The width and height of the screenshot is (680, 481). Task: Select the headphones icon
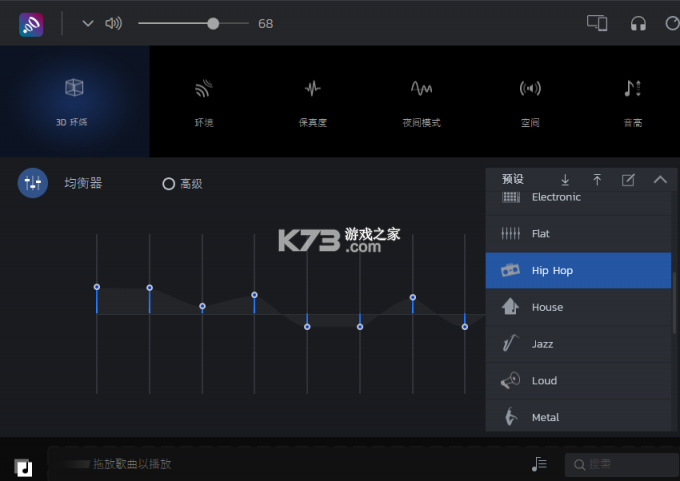coord(638,23)
